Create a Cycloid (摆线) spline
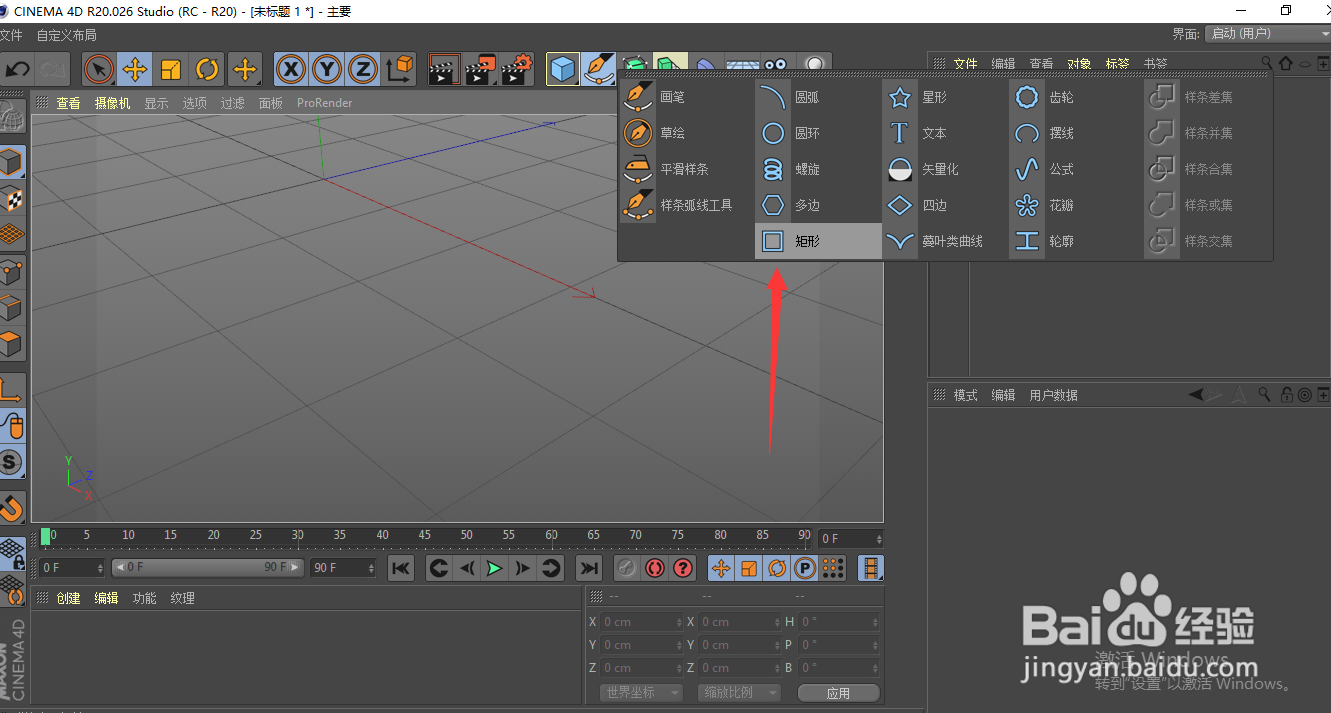The height and width of the screenshot is (713, 1331). (x=1075, y=133)
